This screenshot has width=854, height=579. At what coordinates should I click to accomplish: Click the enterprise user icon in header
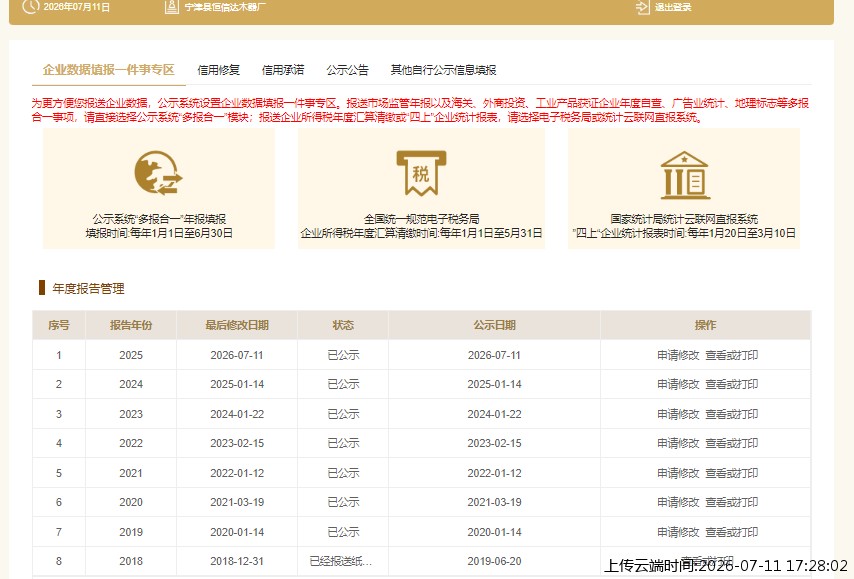point(172,7)
